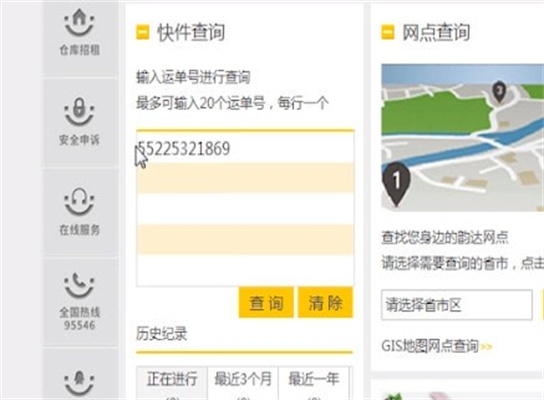Screen dimensions: 544x400
Task: Switch to 最近一年 history tab
Action: pos(314,383)
